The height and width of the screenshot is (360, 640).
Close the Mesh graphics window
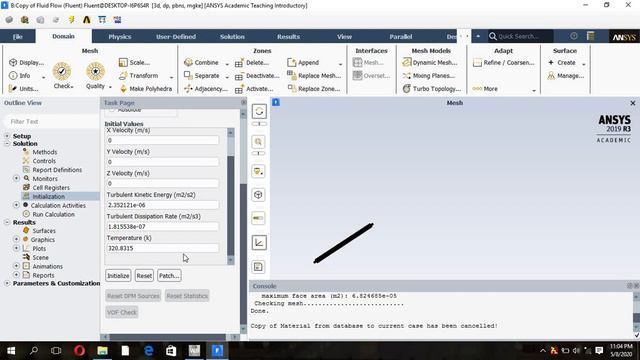633,103
